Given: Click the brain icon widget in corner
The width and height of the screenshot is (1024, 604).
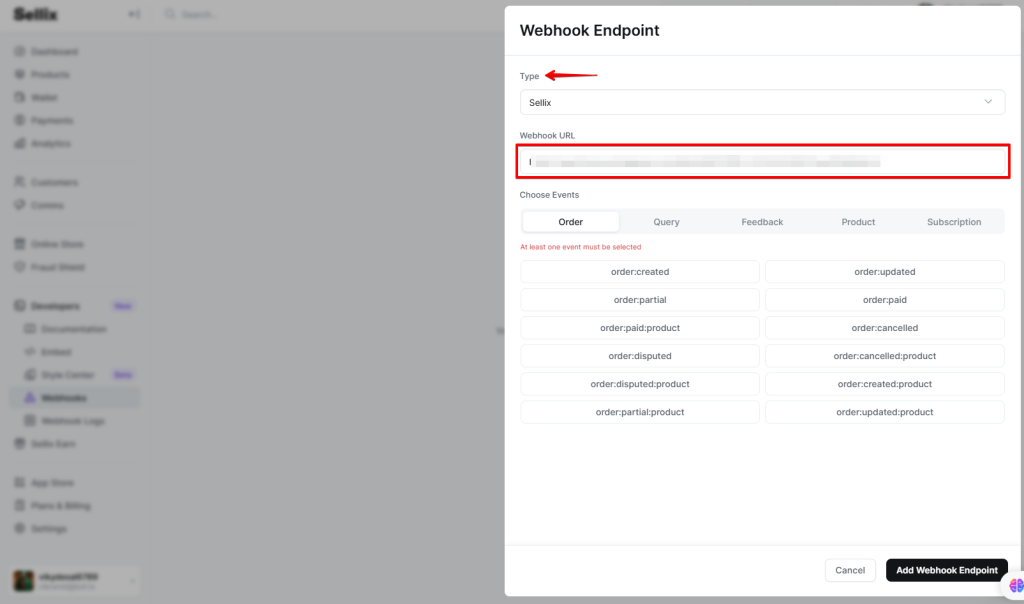Looking at the screenshot, I should (x=1016, y=585).
